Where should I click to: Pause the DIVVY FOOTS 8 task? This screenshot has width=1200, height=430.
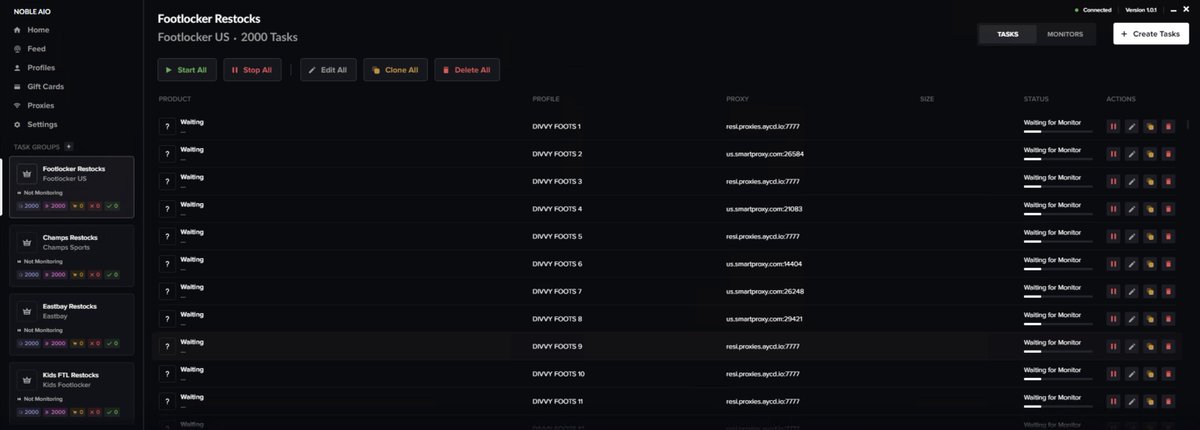click(x=1113, y=319)
